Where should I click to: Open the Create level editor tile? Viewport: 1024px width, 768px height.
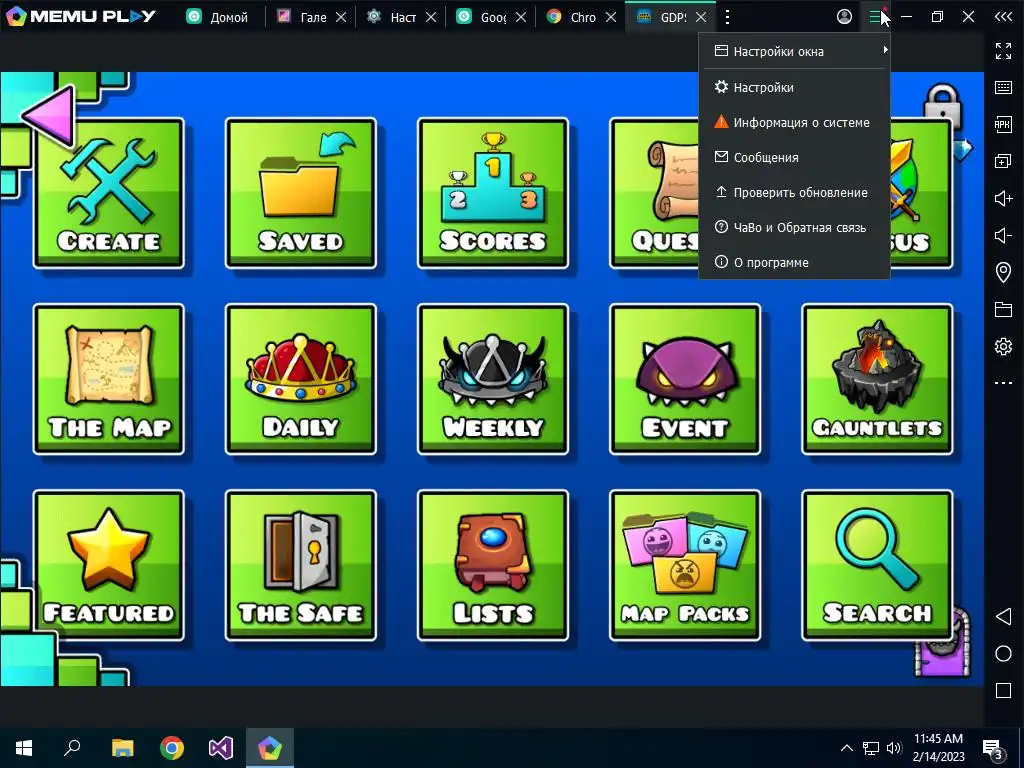pos(108,193)
